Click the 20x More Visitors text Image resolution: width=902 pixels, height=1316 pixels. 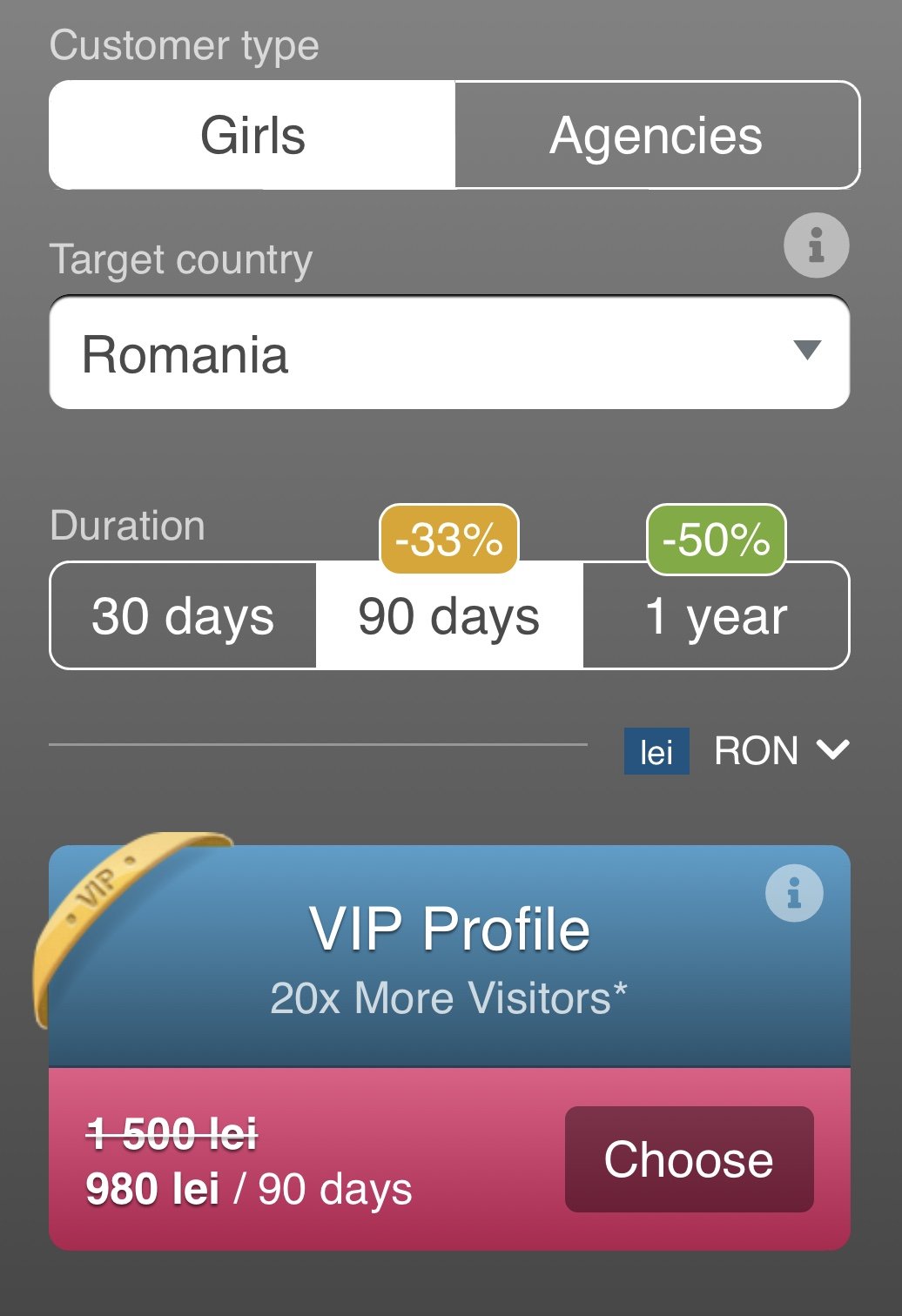[449, 998]
